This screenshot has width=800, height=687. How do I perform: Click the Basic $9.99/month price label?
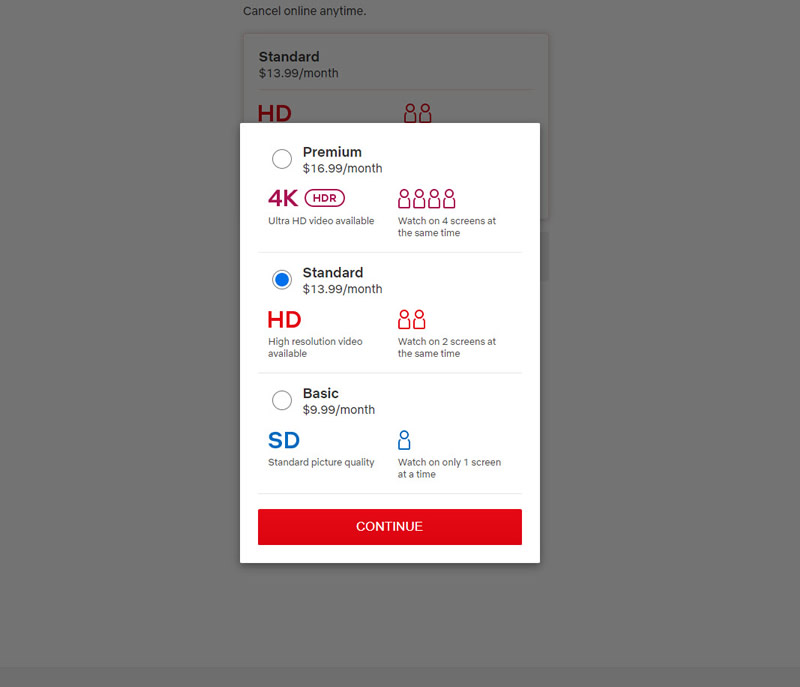335,410
